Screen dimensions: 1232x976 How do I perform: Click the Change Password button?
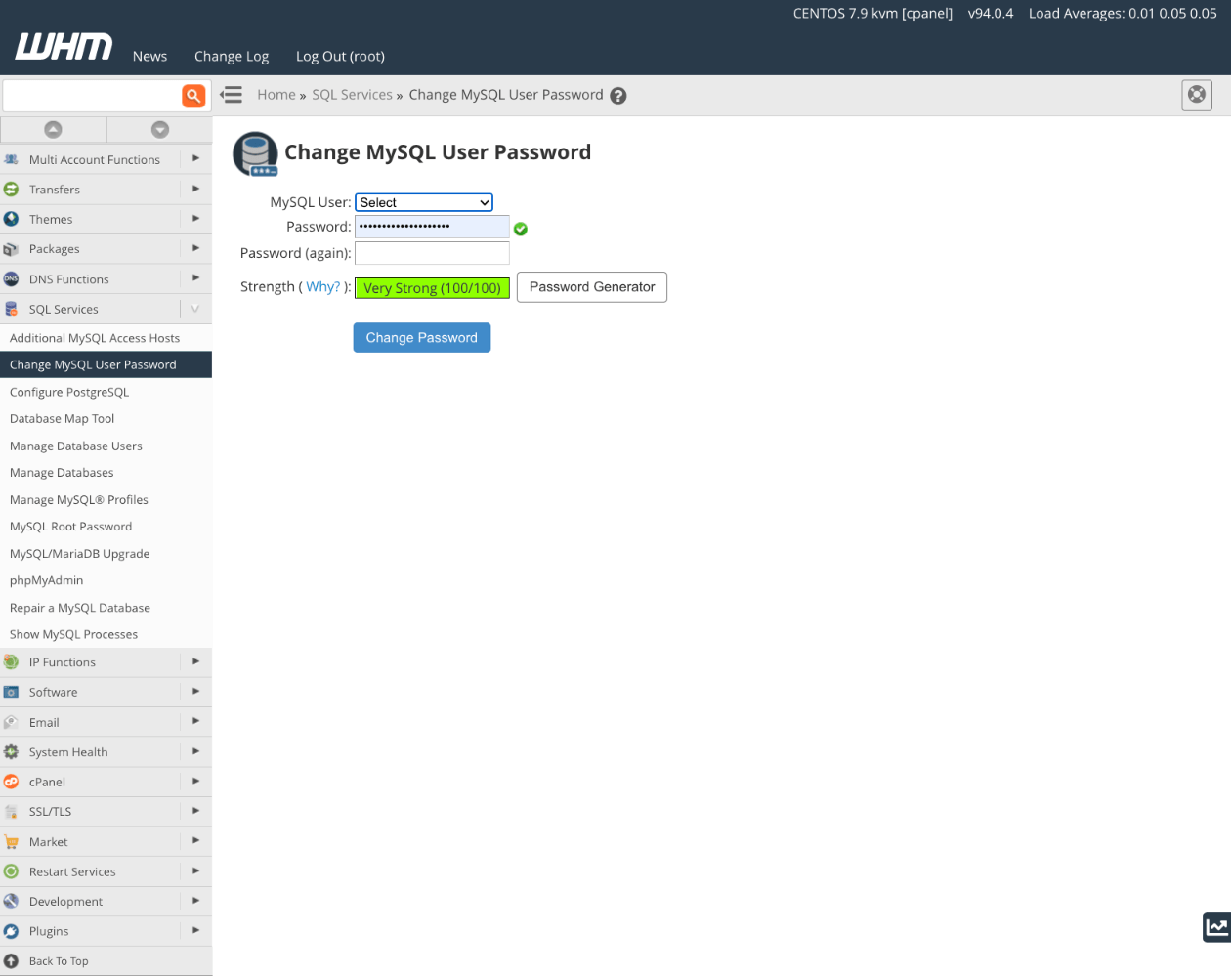pyautogui.click(x=421, y=337)
